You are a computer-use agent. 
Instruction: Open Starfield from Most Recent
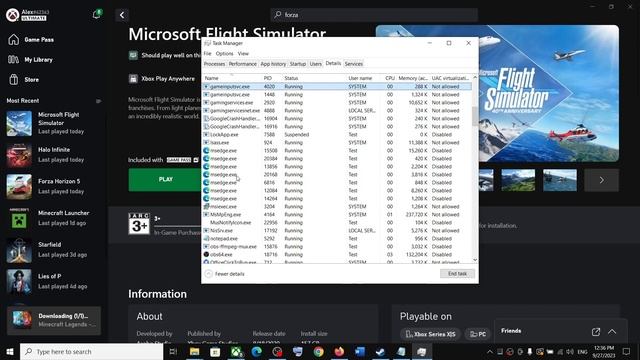click(x=53, y=249)
